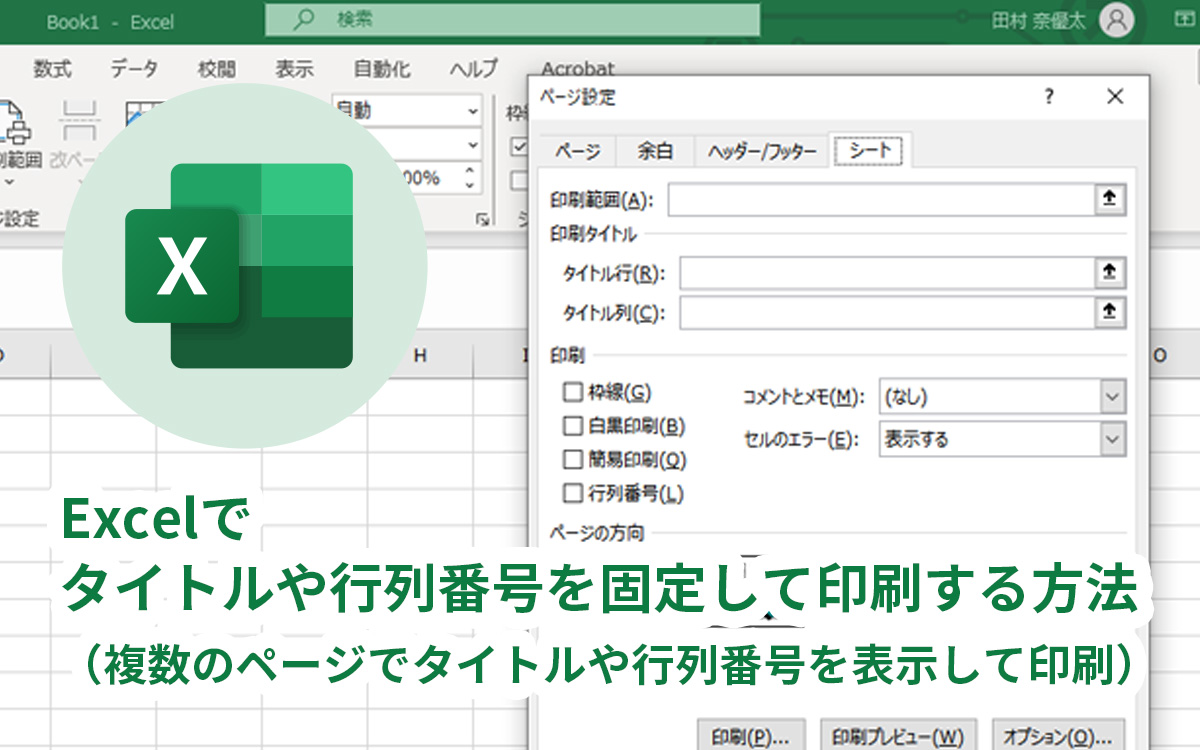The height and width of the screenshot is (750, 1200).
Task: Open the ヘルプ ribbon tab
Action: pos(474,69)
